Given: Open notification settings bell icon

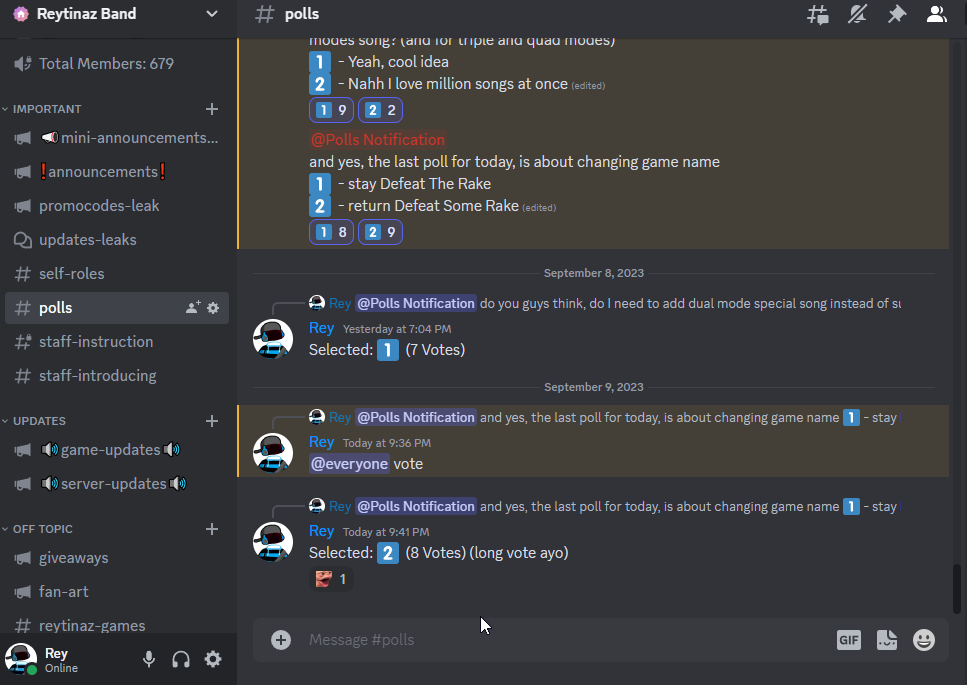Looking at the screenshot, I should click(x=857, y=14).
